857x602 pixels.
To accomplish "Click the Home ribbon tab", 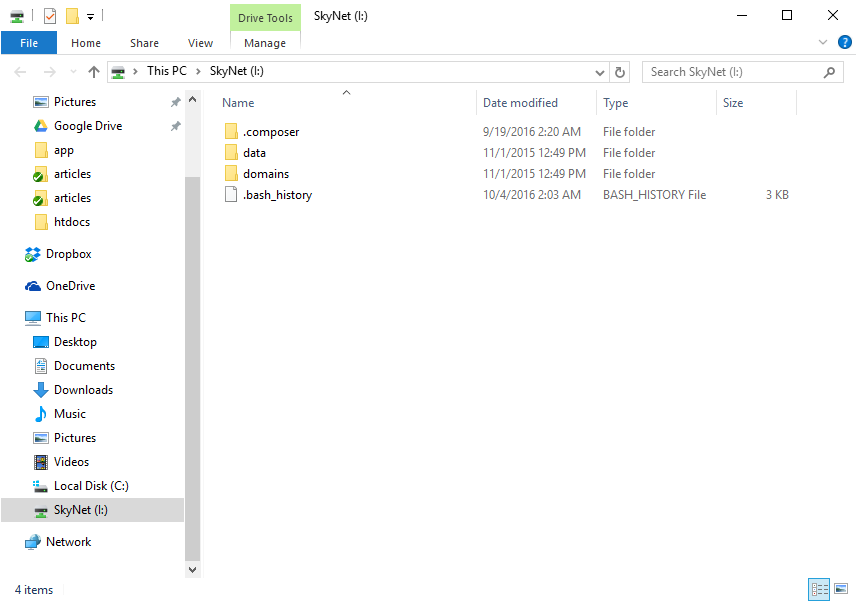I will tap(86, 43).
